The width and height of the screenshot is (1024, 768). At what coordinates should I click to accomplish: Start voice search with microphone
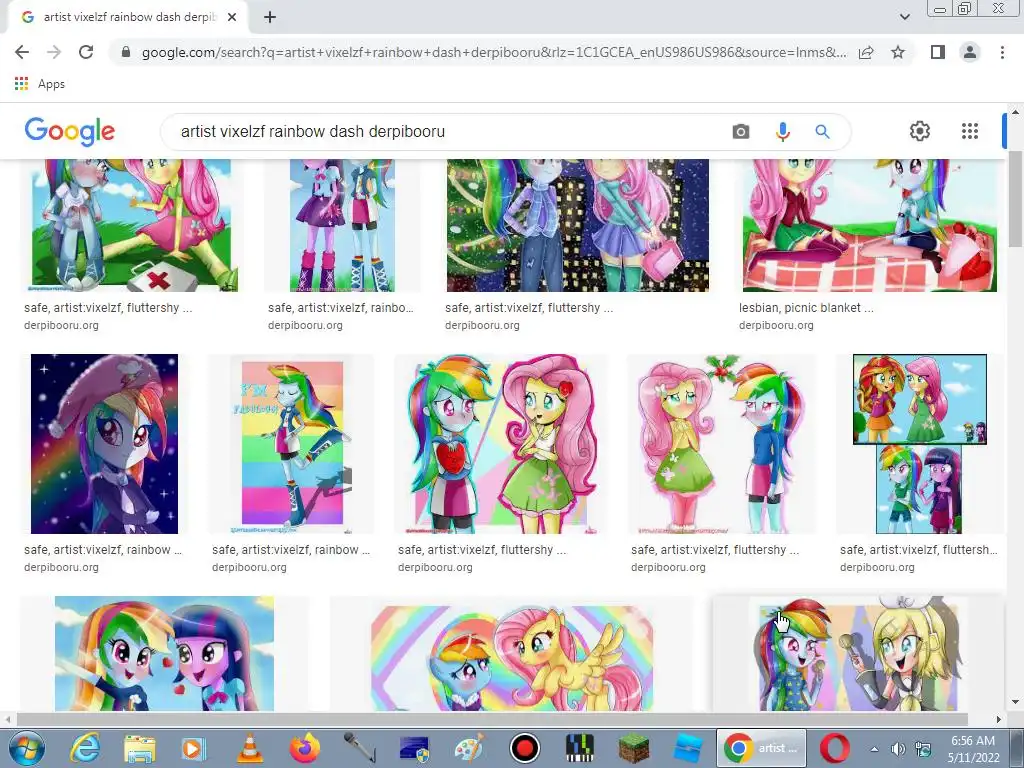click(x=782, y=132)
